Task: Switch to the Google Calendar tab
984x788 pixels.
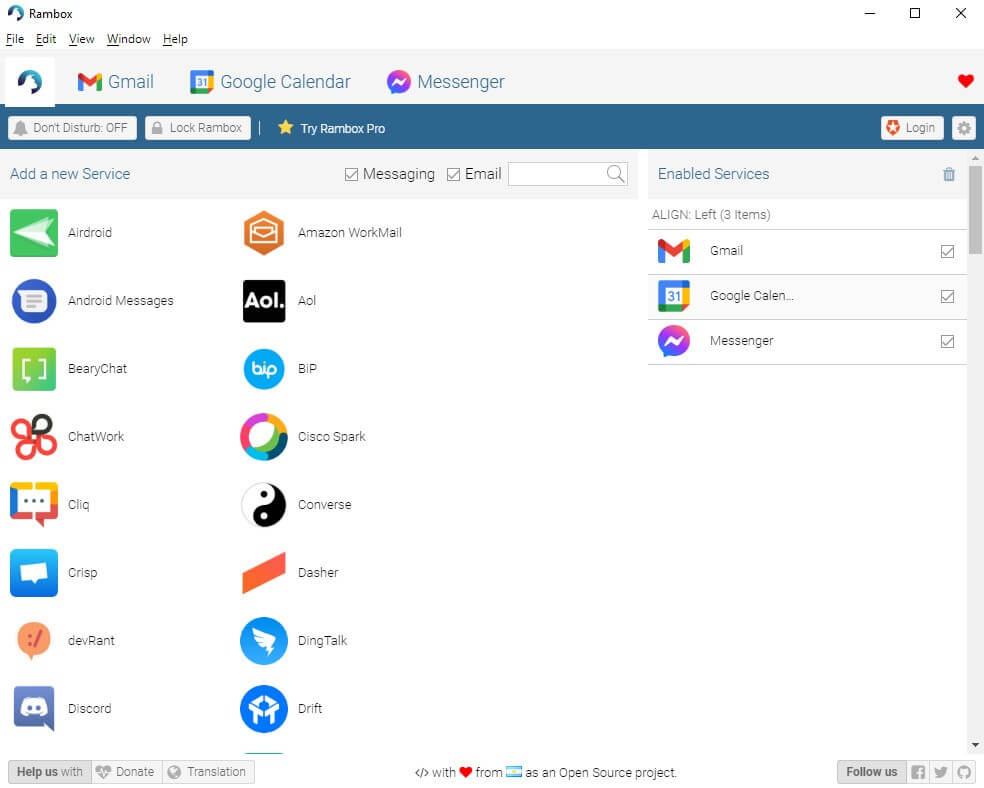Action: [270, 82]
